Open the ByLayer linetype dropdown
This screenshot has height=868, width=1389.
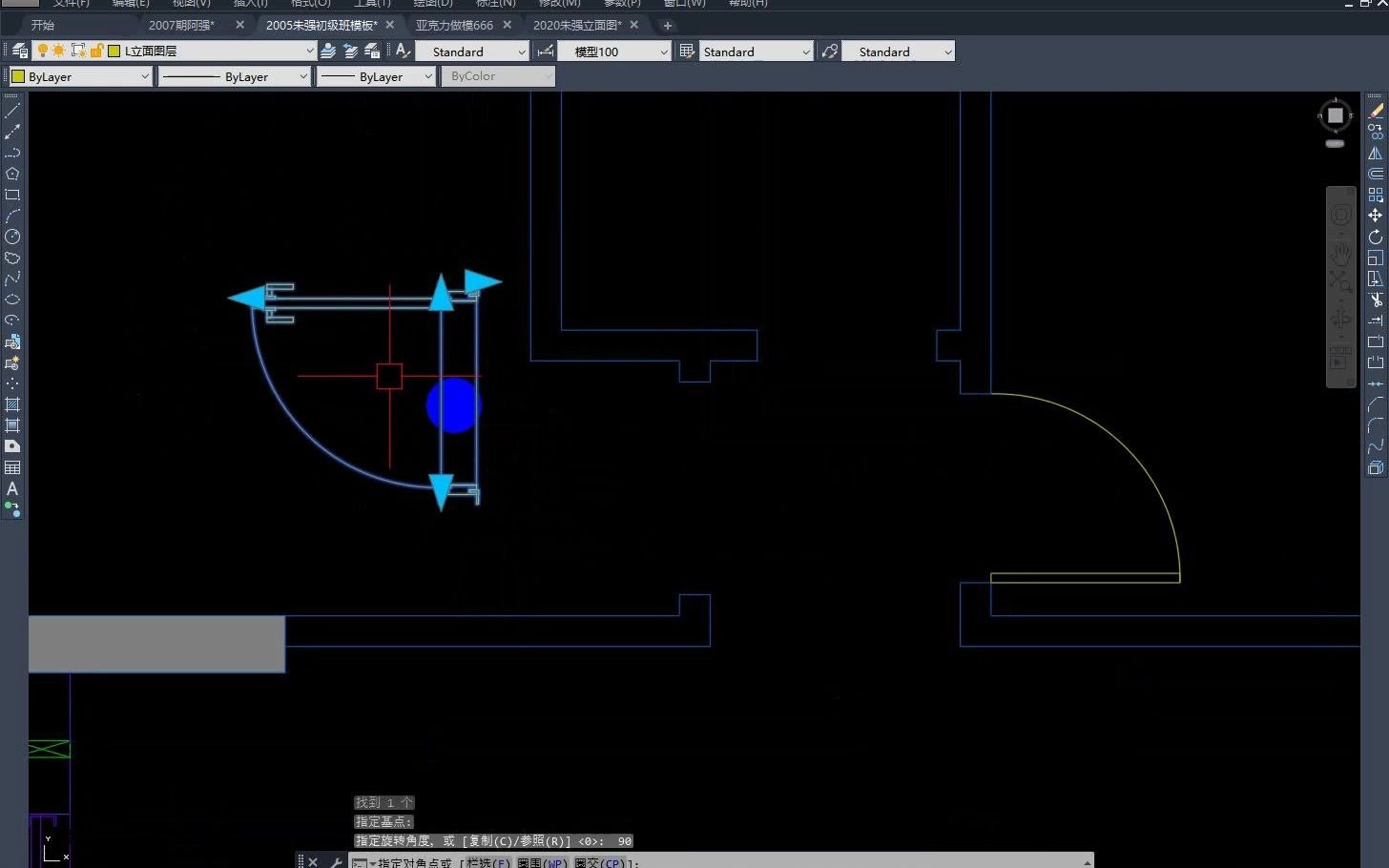tap(235, 76)
